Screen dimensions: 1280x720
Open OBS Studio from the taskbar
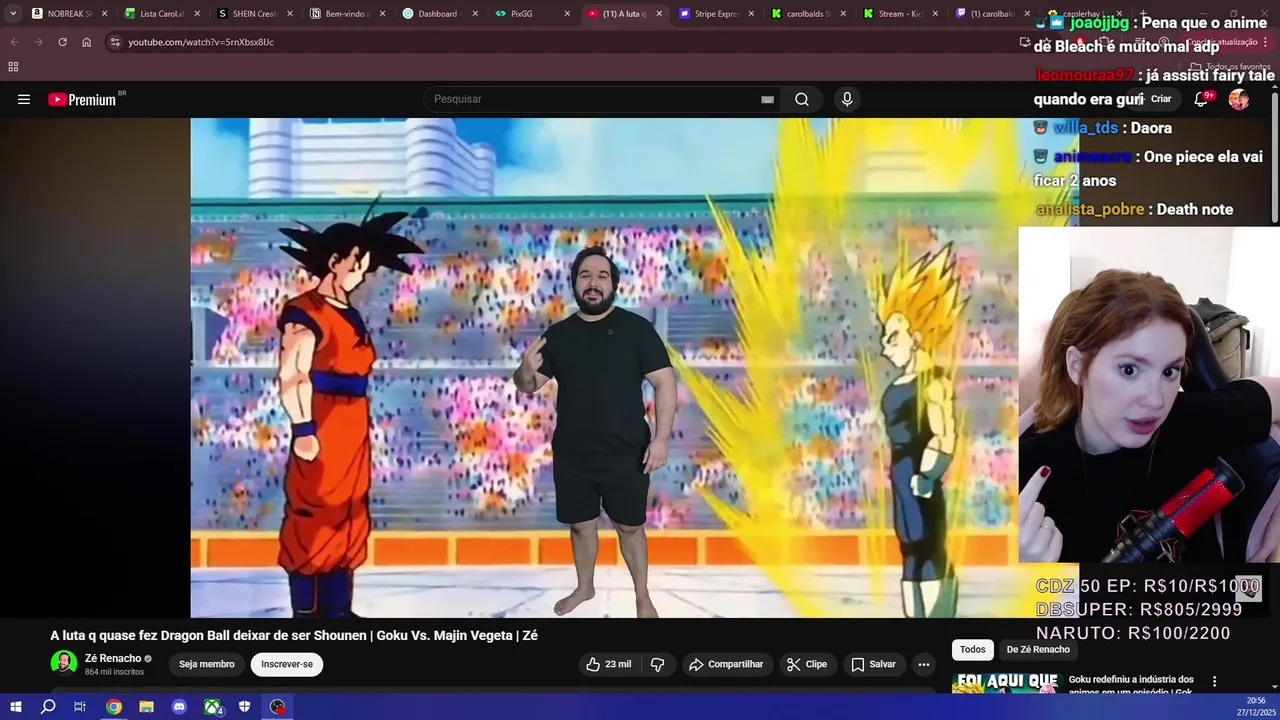click(277, 707)
